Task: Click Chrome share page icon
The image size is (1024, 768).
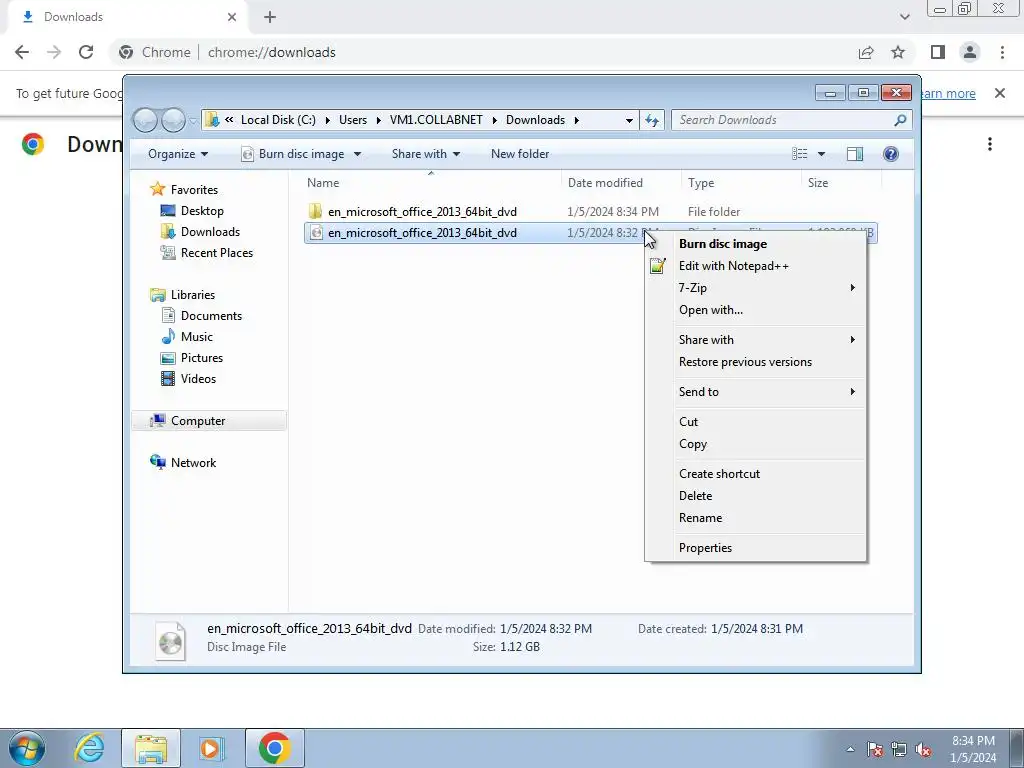Action: [x=866, y=52]
